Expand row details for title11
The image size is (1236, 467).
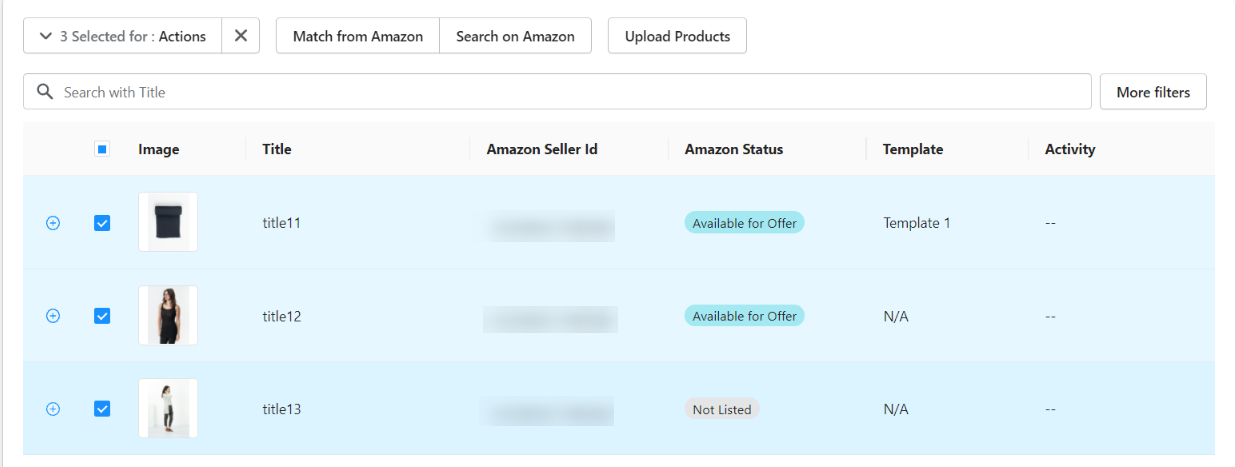53,223
